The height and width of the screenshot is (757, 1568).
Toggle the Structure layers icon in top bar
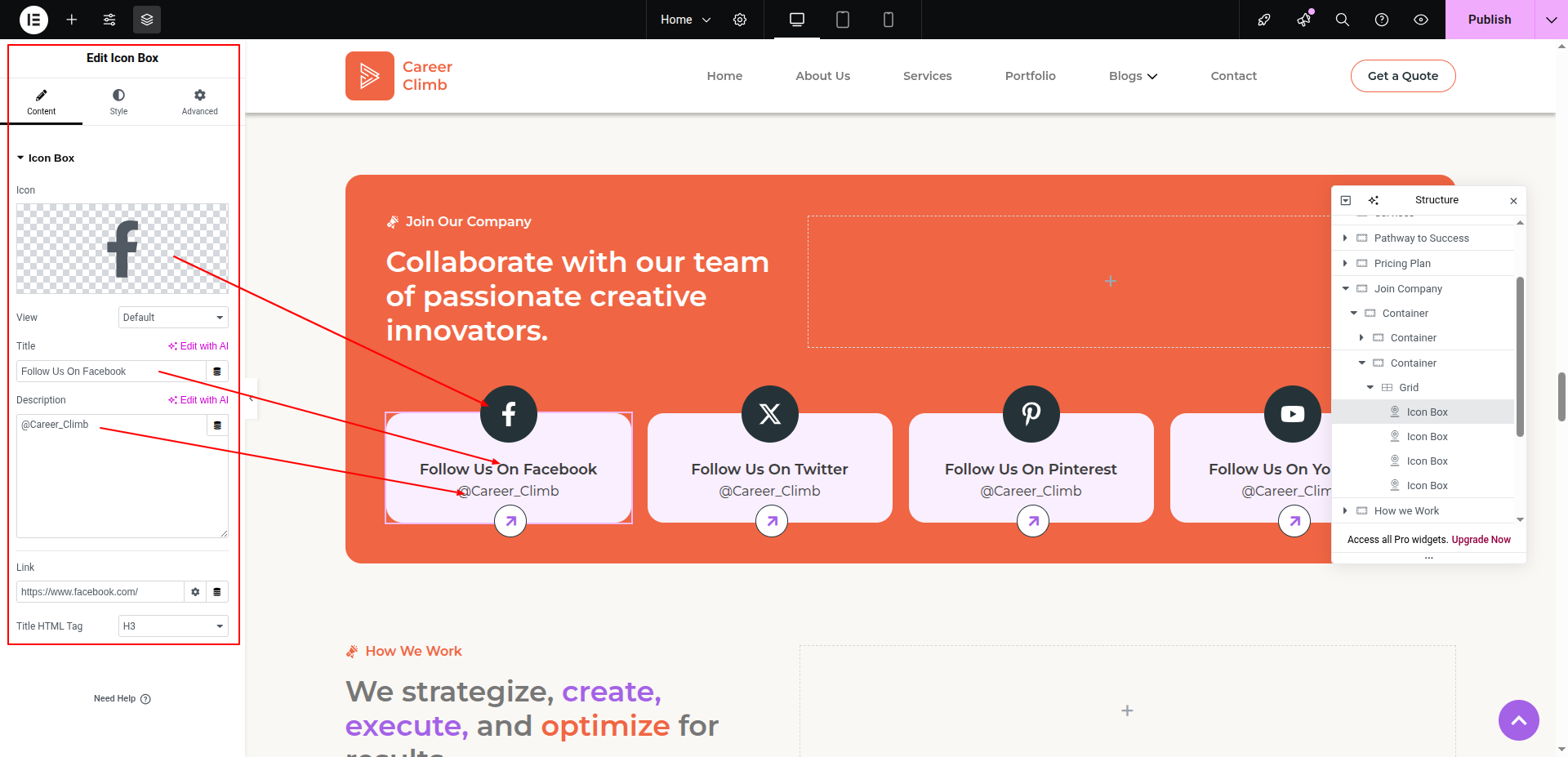click(147, 20)
